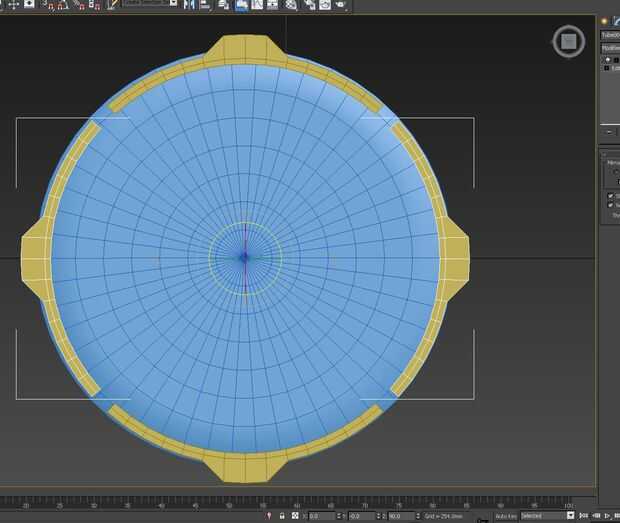Open the Align tool
Screen dimensions: 620x523
204,5
